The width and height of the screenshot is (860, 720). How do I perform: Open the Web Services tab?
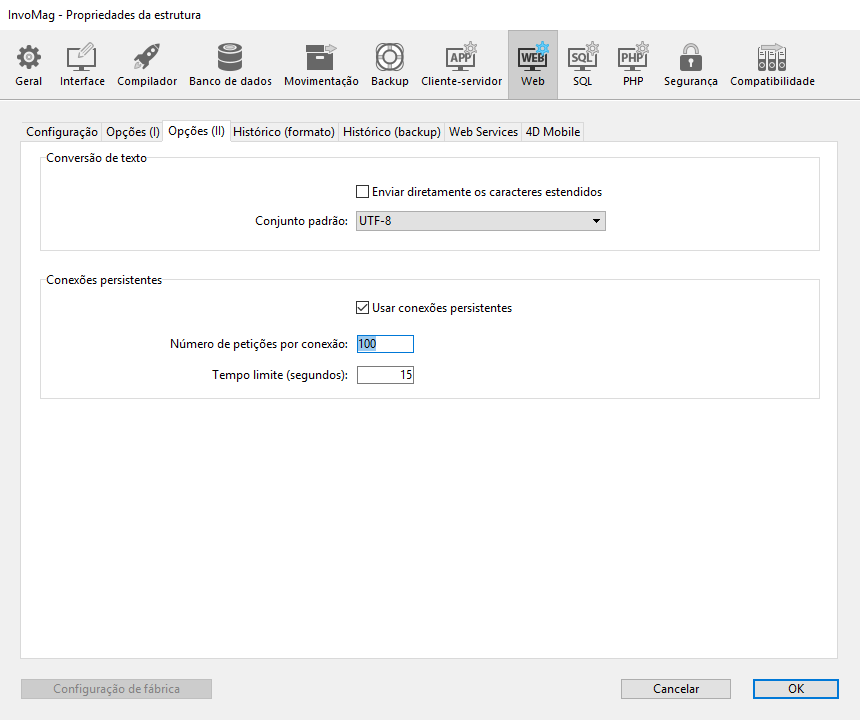pos(483,132)
